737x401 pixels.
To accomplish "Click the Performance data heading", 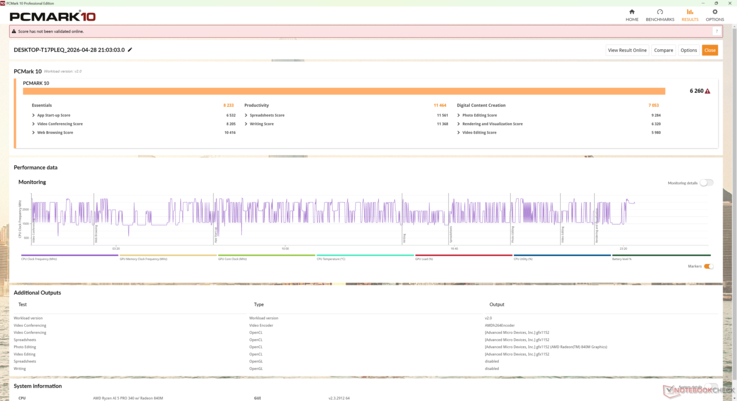I will coord(36,167).
